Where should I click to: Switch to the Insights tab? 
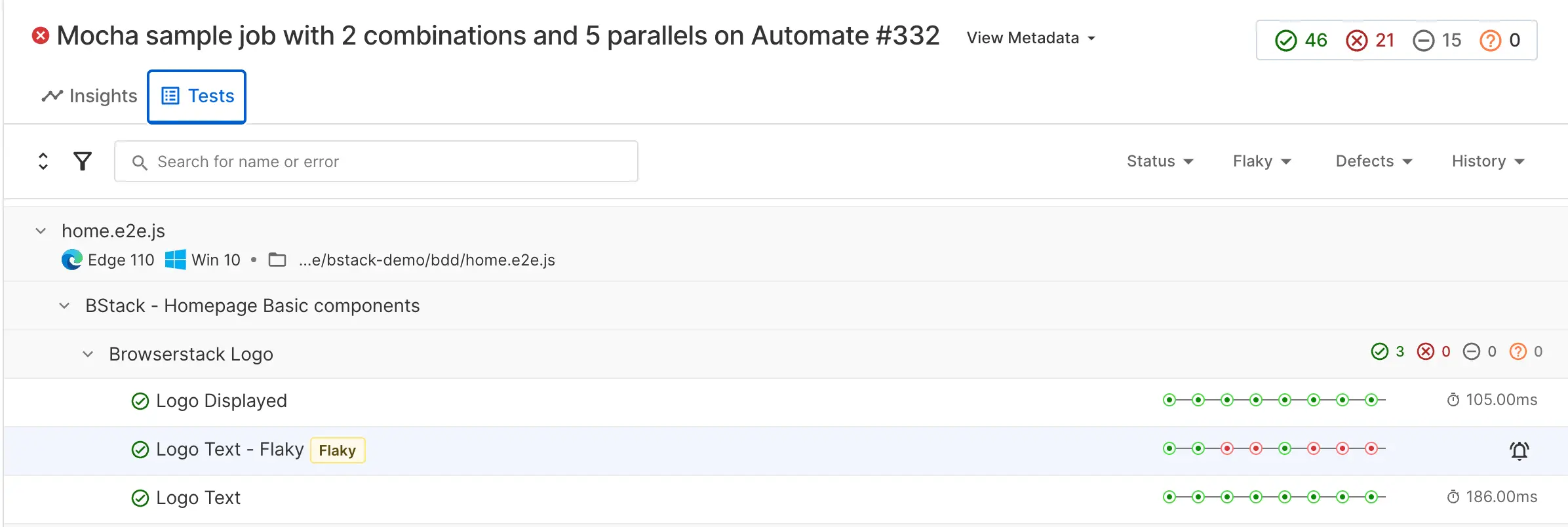[90, 96]
